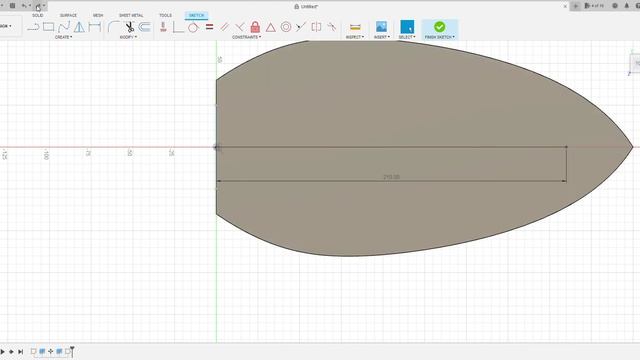Select the Fillet modify tool

click(113, 27)
